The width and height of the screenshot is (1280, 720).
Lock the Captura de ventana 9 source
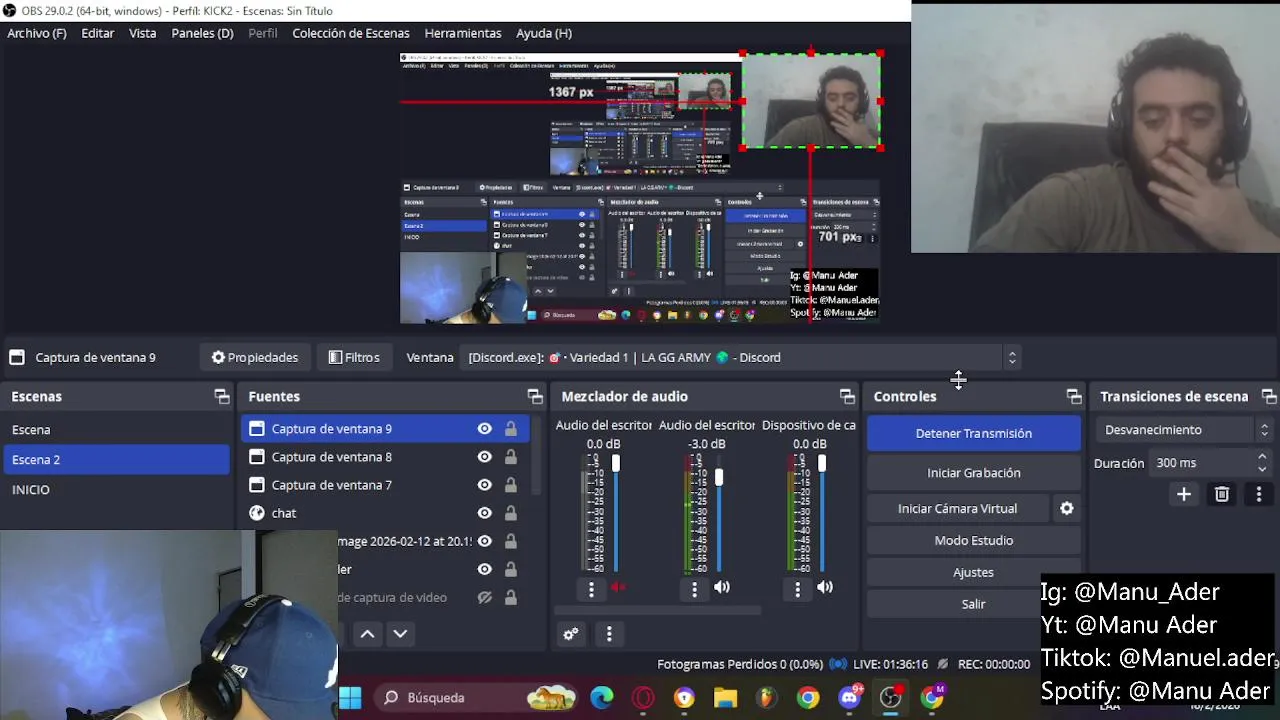coord(510,429)
